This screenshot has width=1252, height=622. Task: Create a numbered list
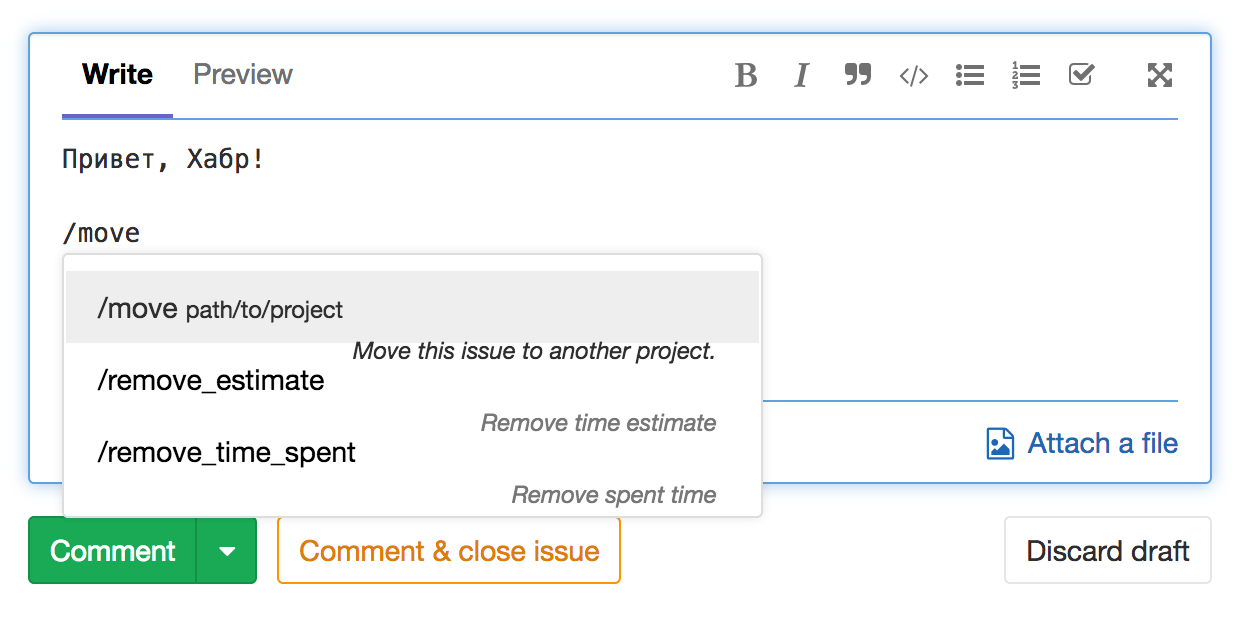1025,74
